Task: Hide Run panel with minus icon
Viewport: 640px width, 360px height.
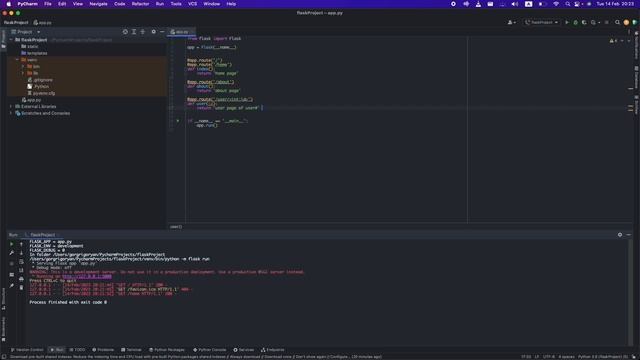Action: click(x=629, y=235)
